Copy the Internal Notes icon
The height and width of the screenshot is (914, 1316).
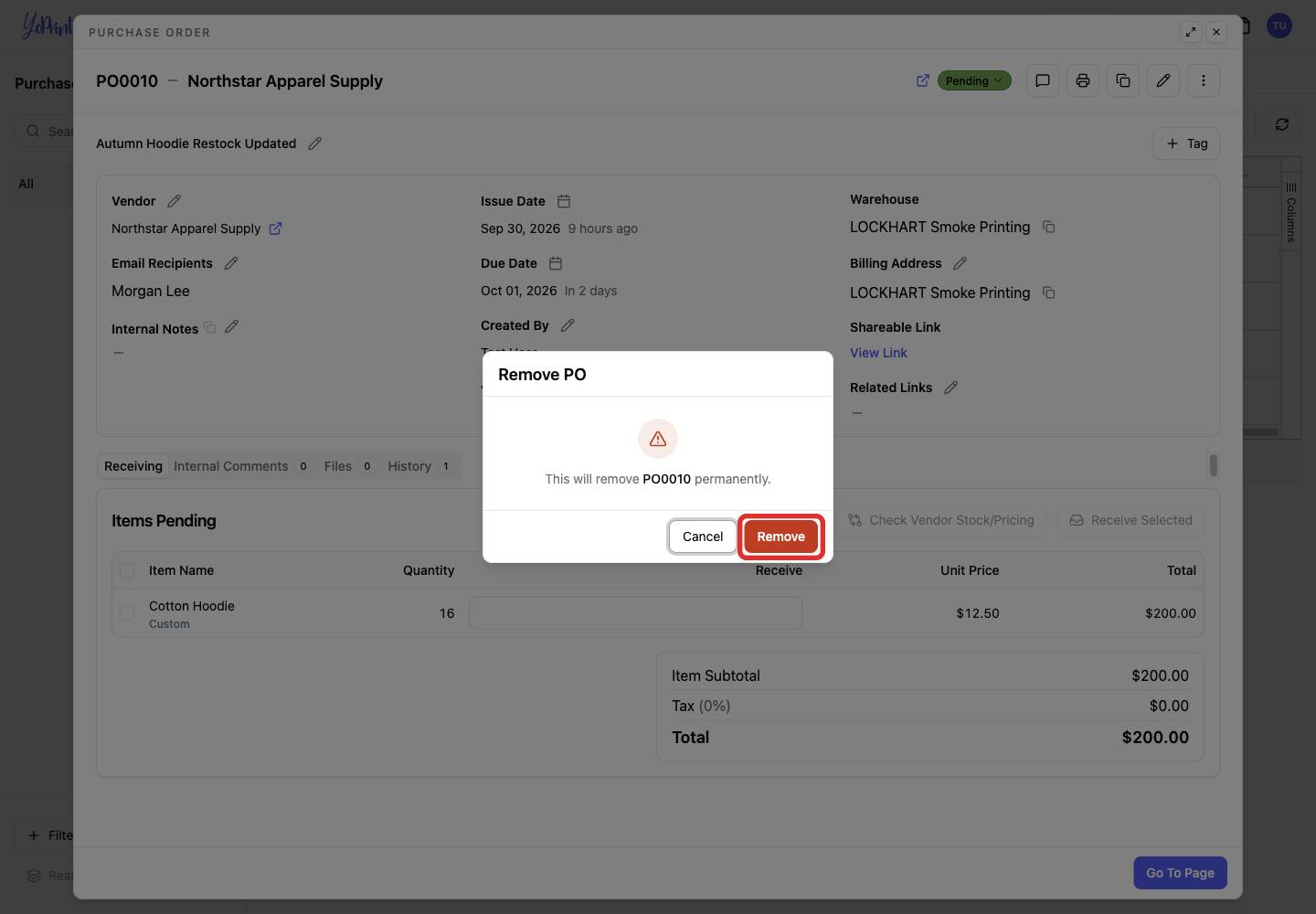click(x=210, y=327)
